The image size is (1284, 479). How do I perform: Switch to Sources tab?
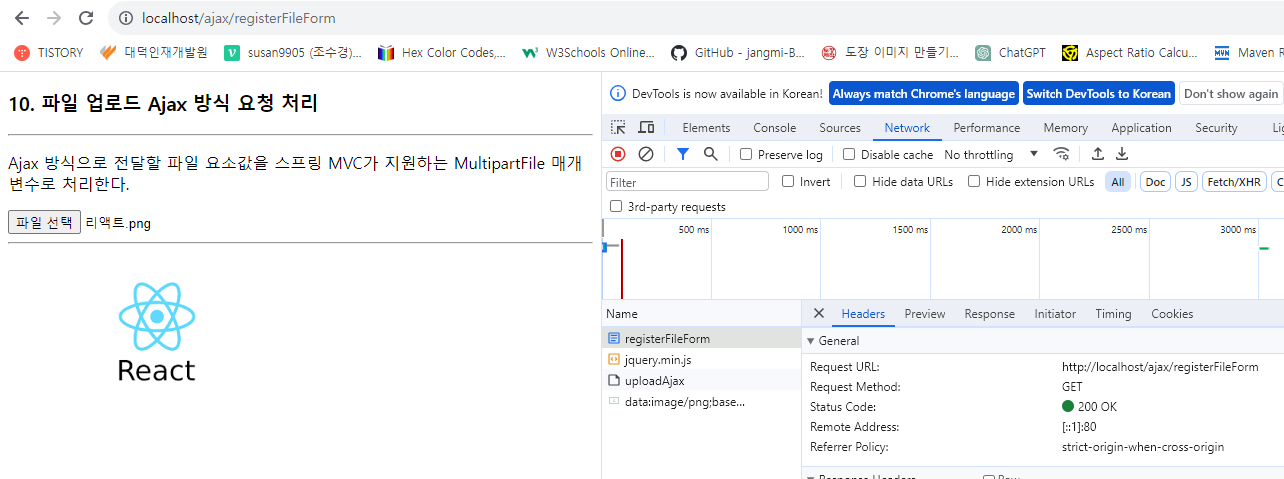click(x=840, y=128)
